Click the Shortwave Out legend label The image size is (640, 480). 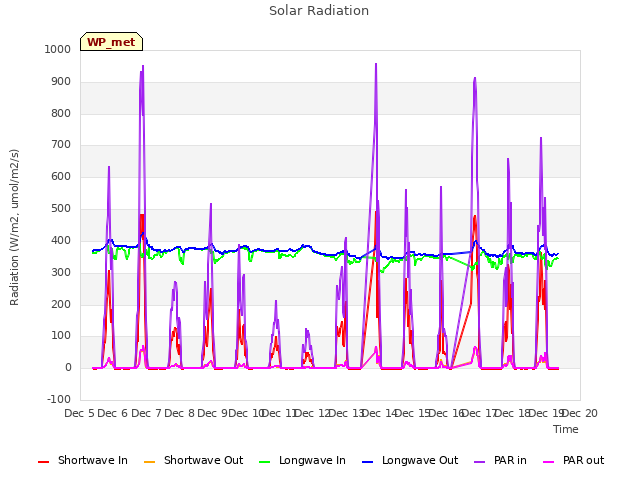pos(203,460)
